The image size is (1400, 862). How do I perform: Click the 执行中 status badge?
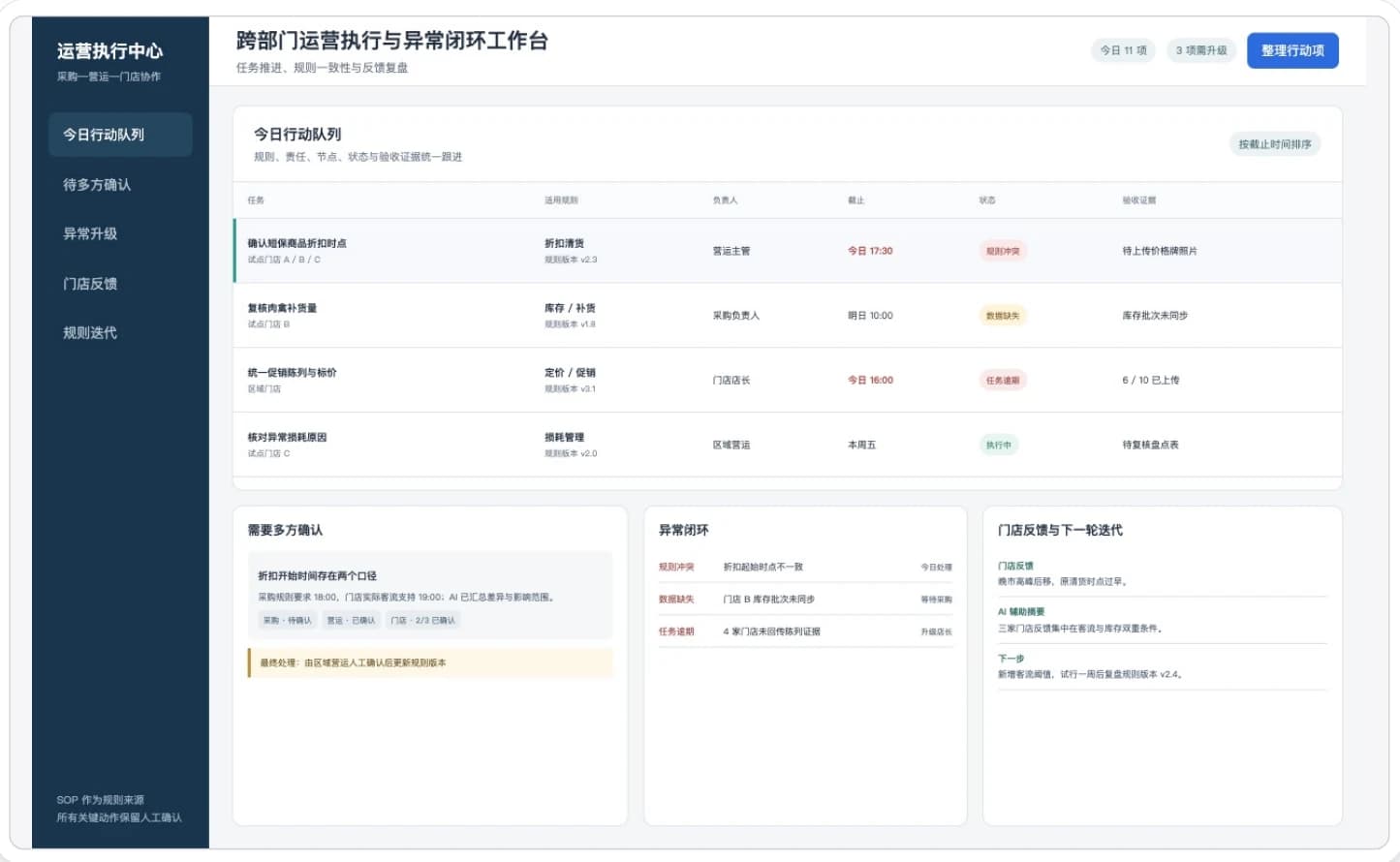[x=998, y=446]
